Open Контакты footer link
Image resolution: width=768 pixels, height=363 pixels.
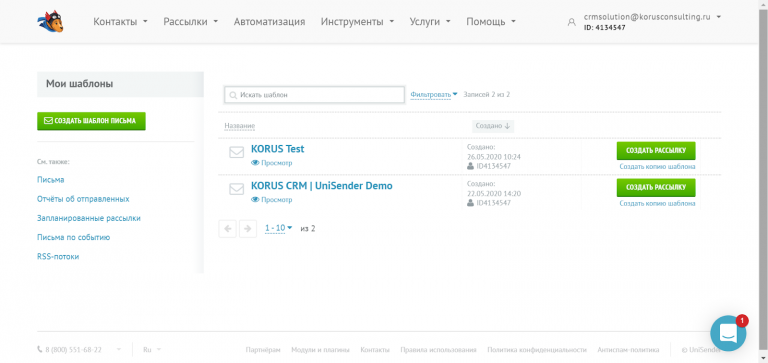(375, 350)
